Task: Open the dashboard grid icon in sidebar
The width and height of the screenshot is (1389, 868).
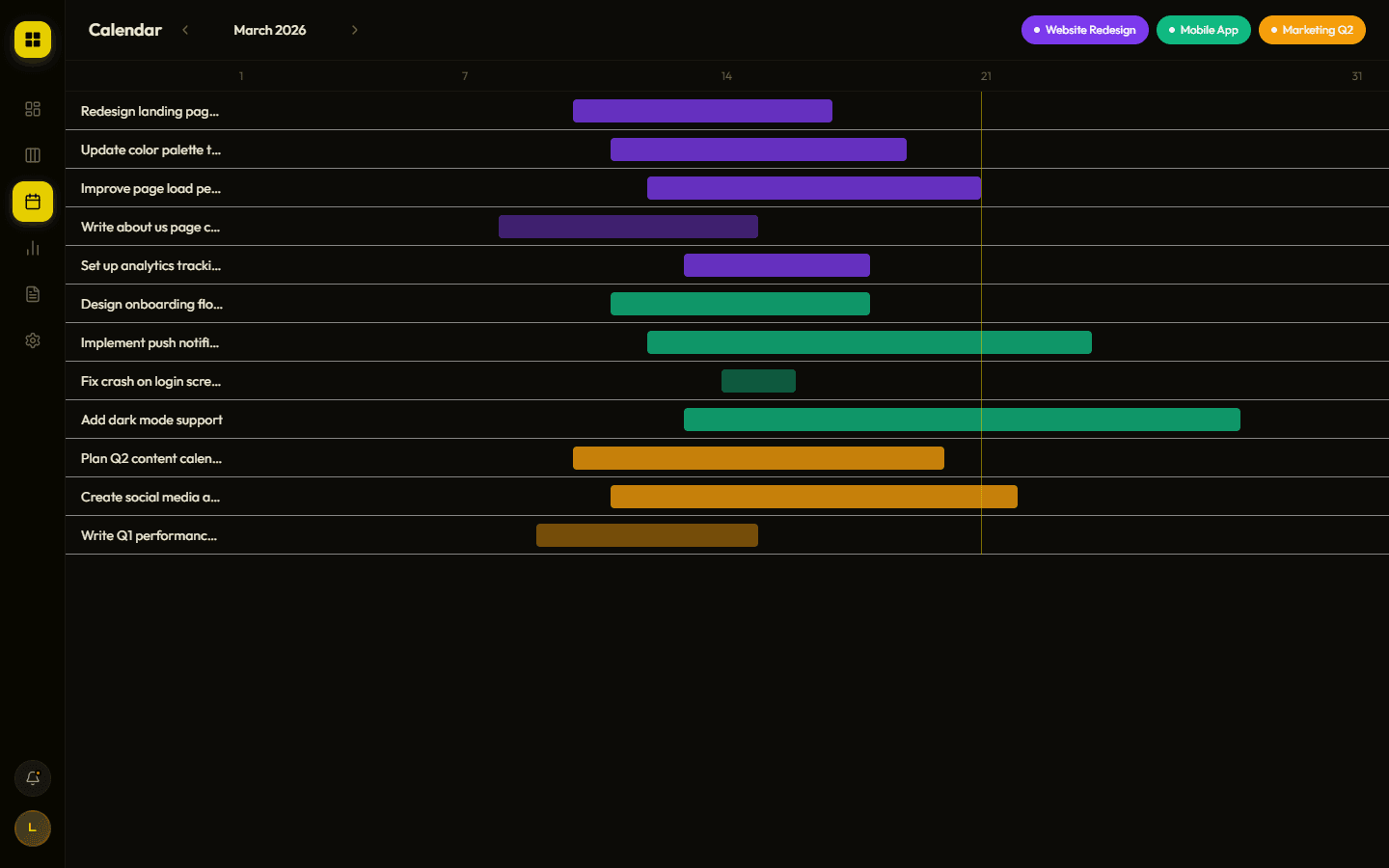Action: (33, 109)
